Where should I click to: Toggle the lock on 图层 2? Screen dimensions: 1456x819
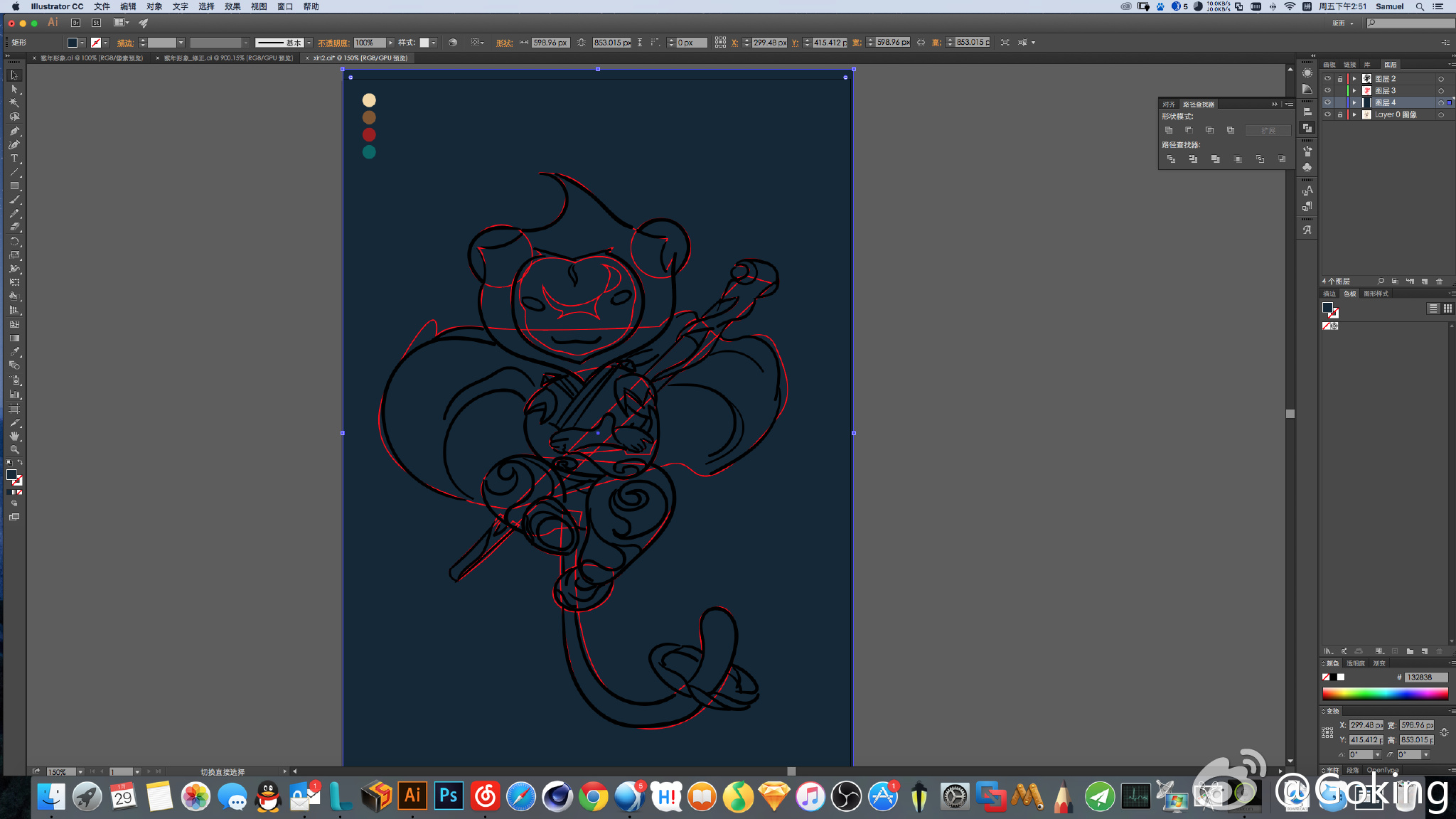point(1339,79)
